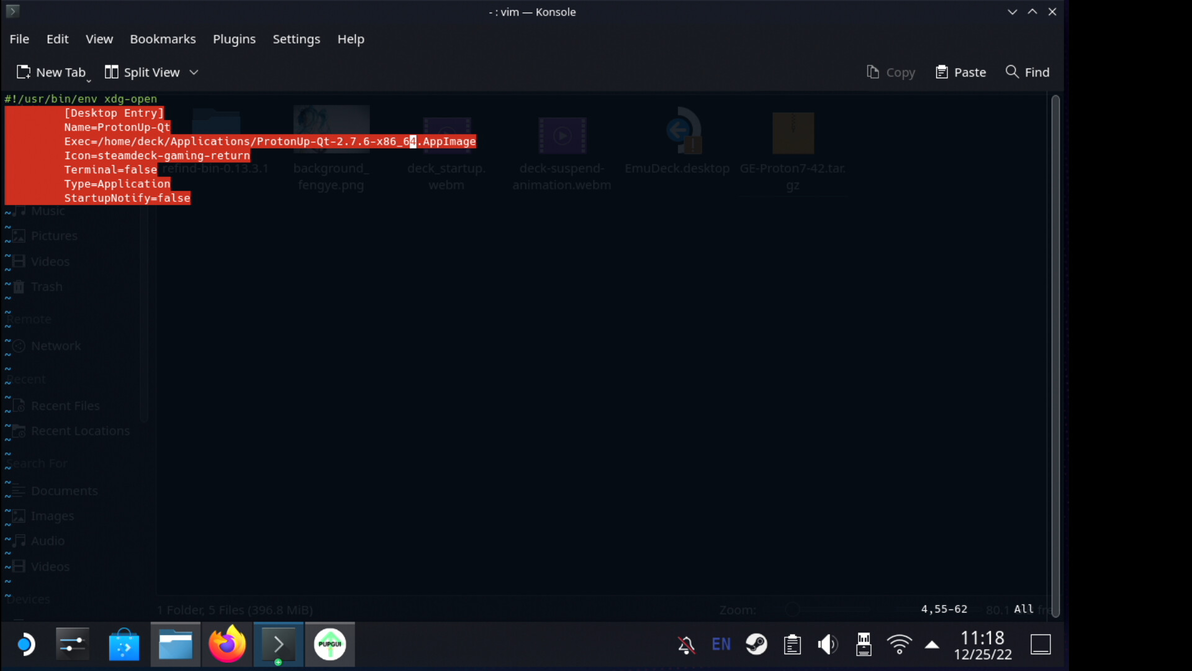Screen dimensions: 1192x671
Task: Open the Plugins menu
Action: coord(234,39)
